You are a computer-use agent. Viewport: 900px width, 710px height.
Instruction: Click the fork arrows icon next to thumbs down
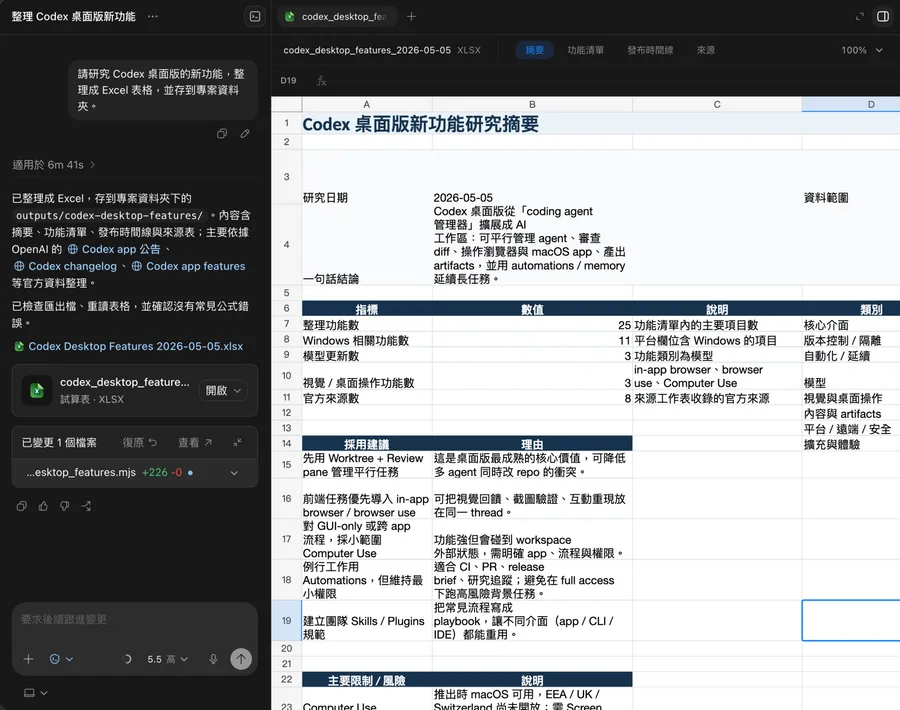(x=86, y=506)
